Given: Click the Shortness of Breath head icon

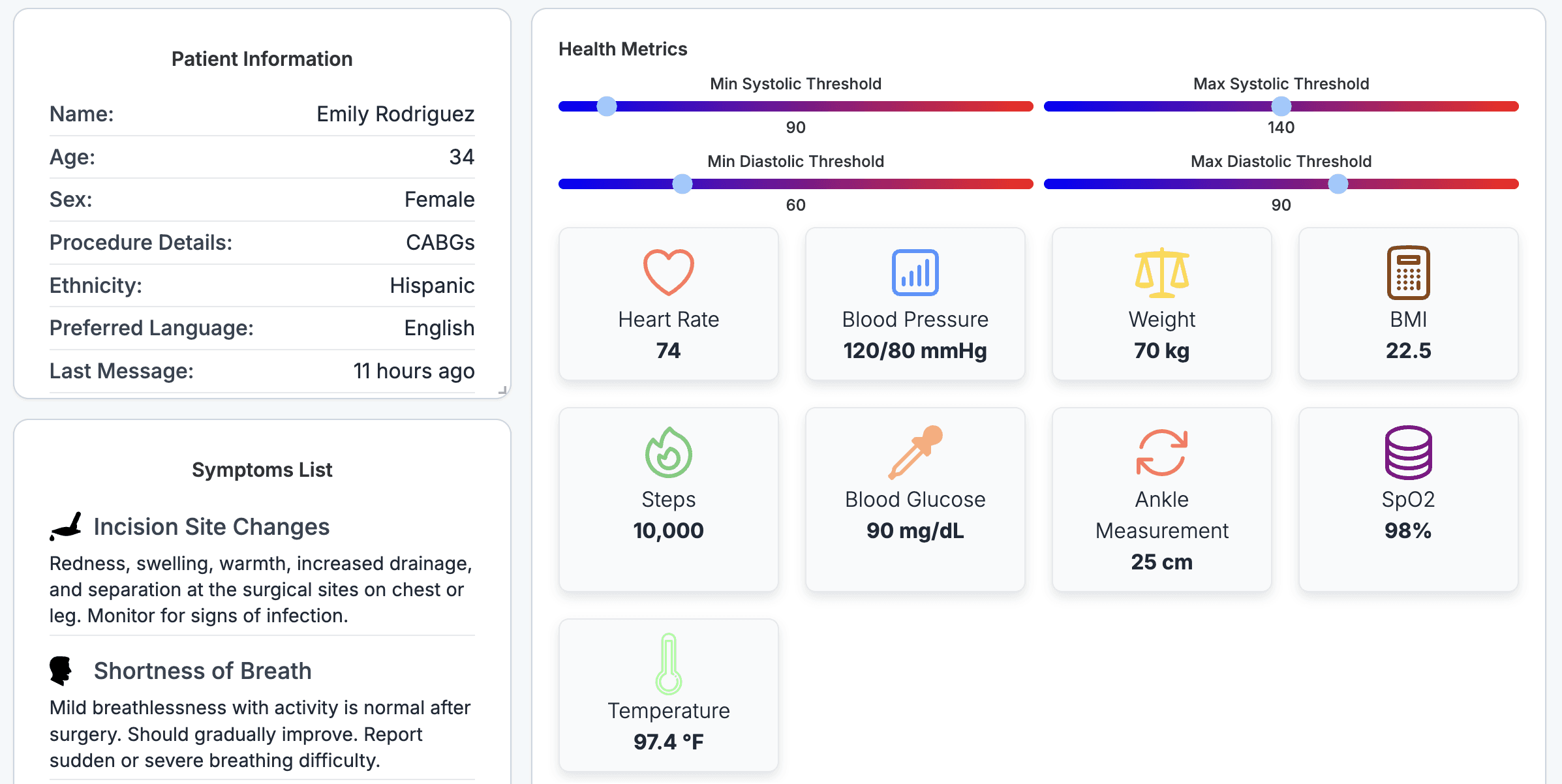Looking at the screenshot, I should click(61, 671).
